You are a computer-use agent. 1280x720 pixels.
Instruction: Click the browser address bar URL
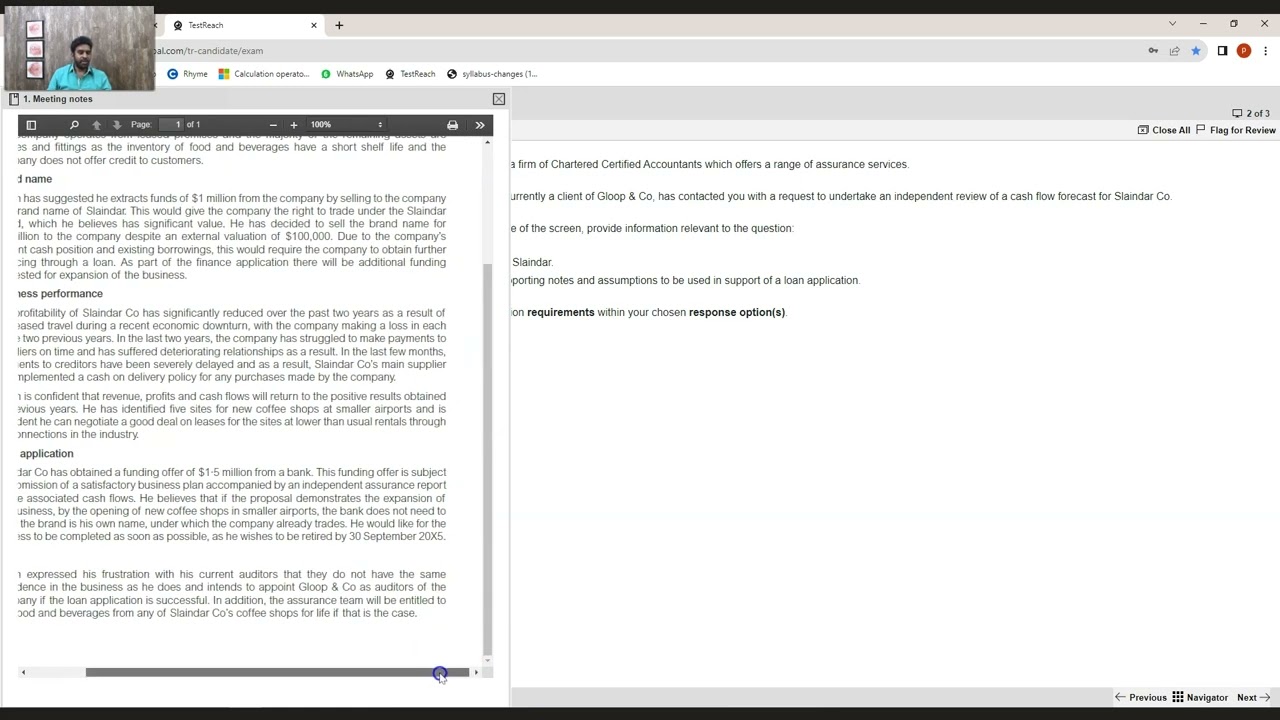point(209,51)
